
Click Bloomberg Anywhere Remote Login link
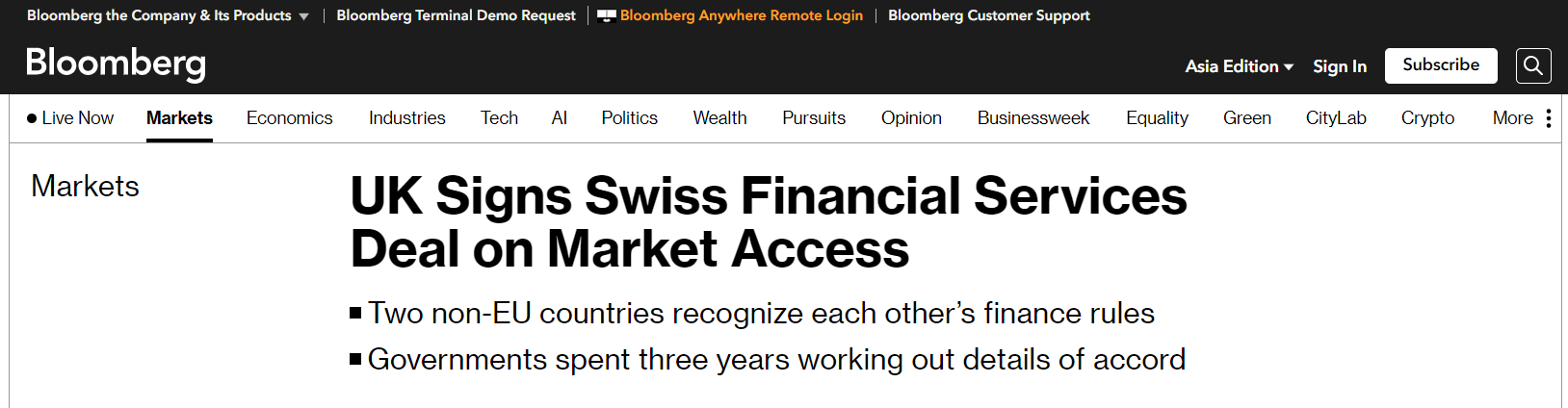tap(741, 15)
